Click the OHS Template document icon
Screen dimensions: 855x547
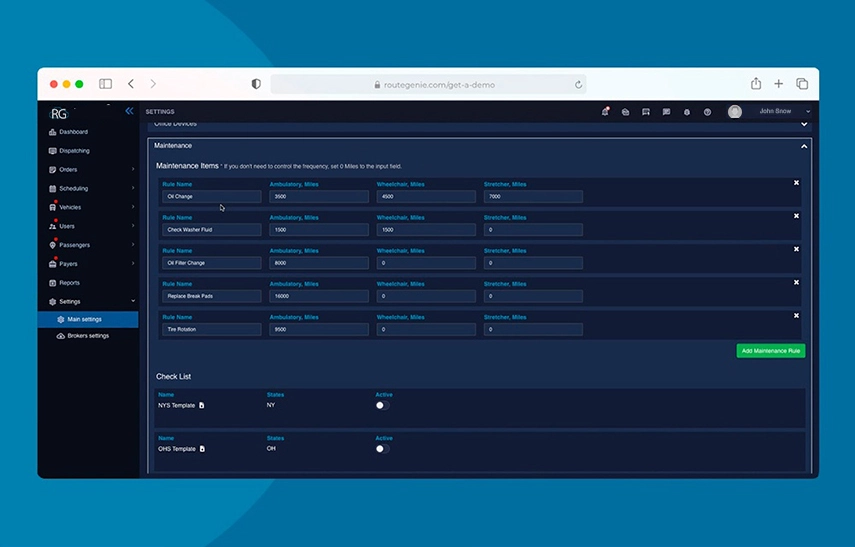point(202,449)
